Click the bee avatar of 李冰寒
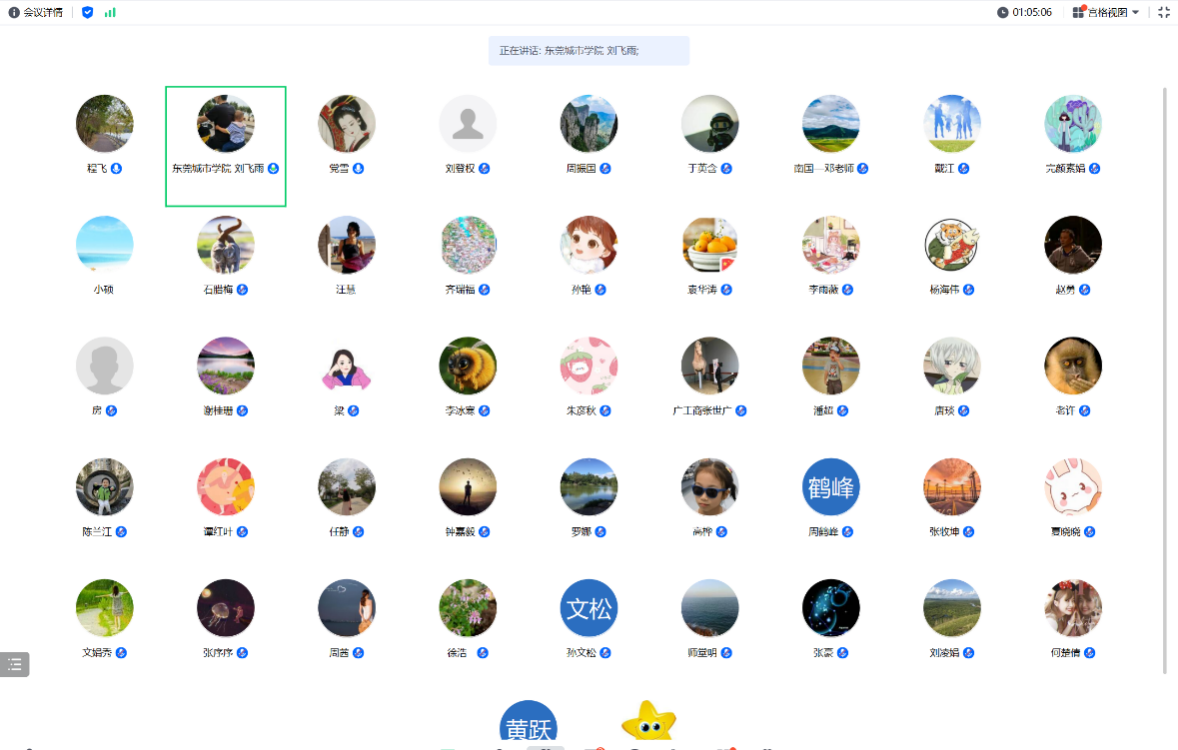1178x750 pixels. click(468, 366)
